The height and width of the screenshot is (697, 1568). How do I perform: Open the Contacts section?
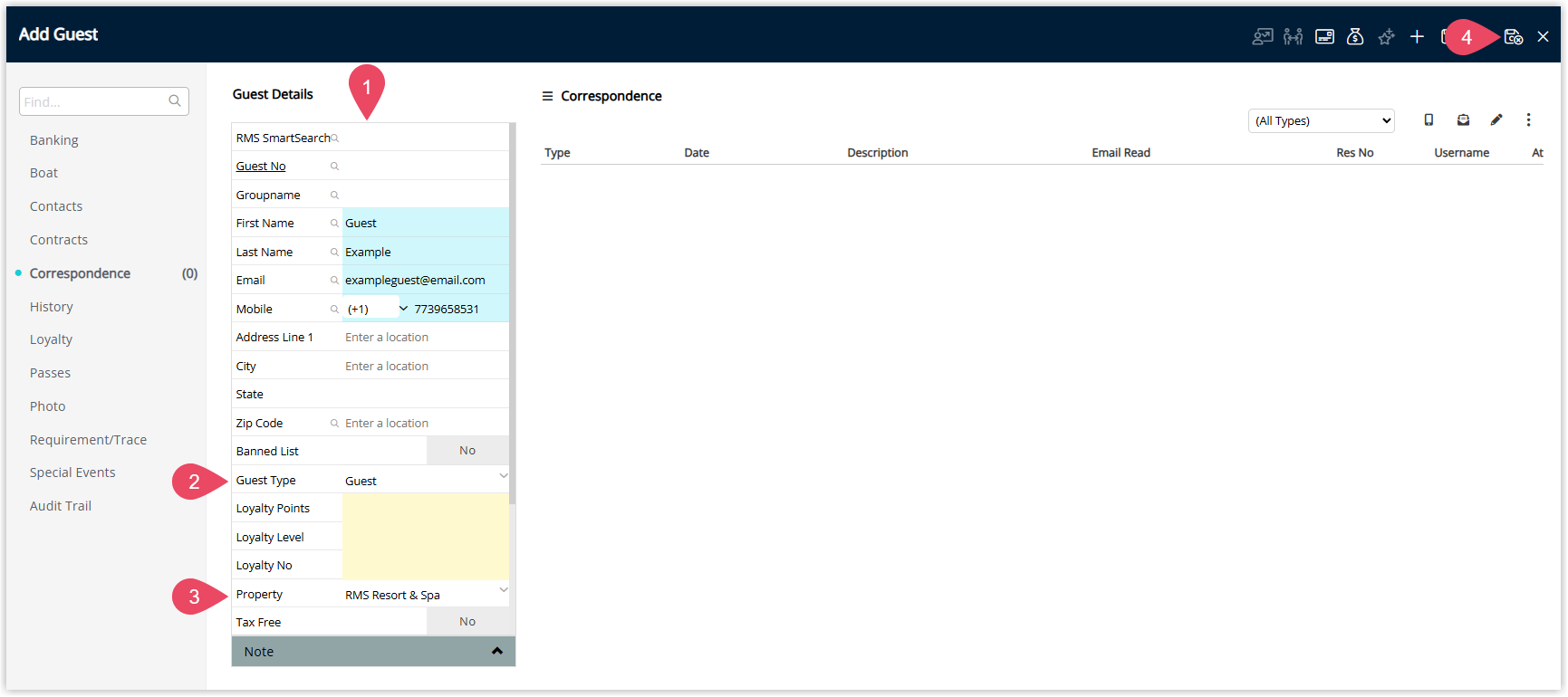point(56,206)
